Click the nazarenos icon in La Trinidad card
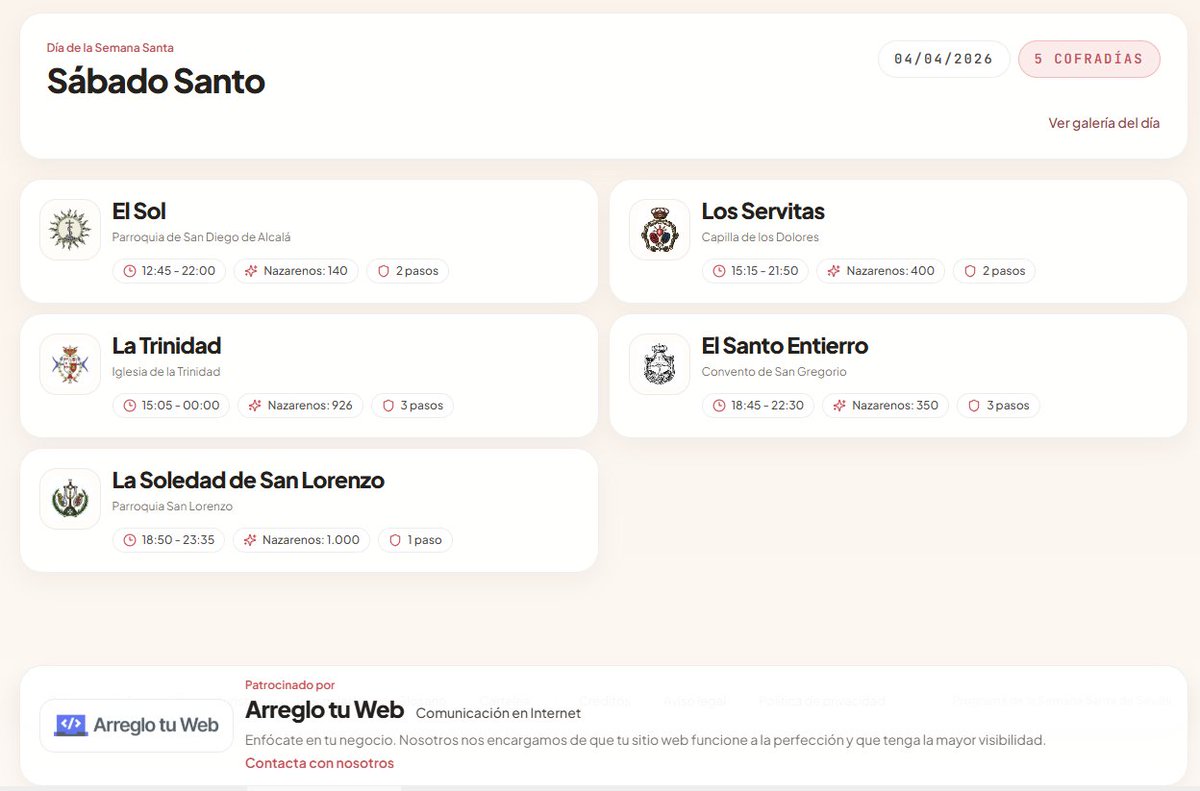Viewport: 1200px width, 791px height. click(x=255, y=406)
